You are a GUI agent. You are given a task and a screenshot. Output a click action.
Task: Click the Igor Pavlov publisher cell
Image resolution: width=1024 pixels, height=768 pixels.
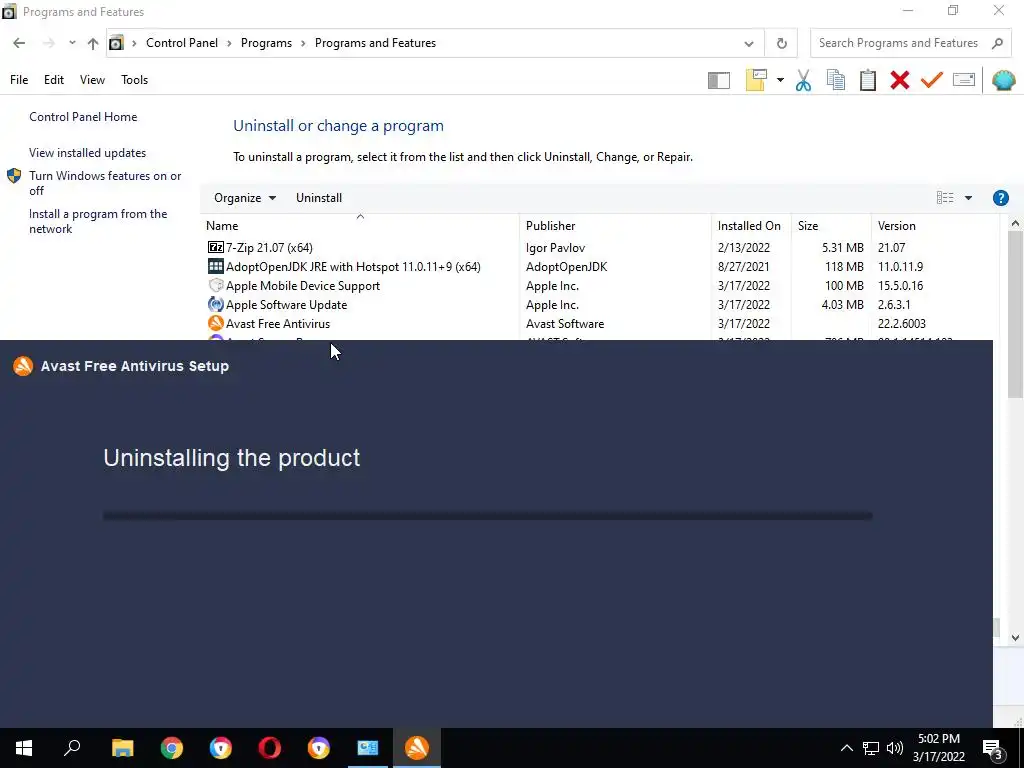(555, 248)
